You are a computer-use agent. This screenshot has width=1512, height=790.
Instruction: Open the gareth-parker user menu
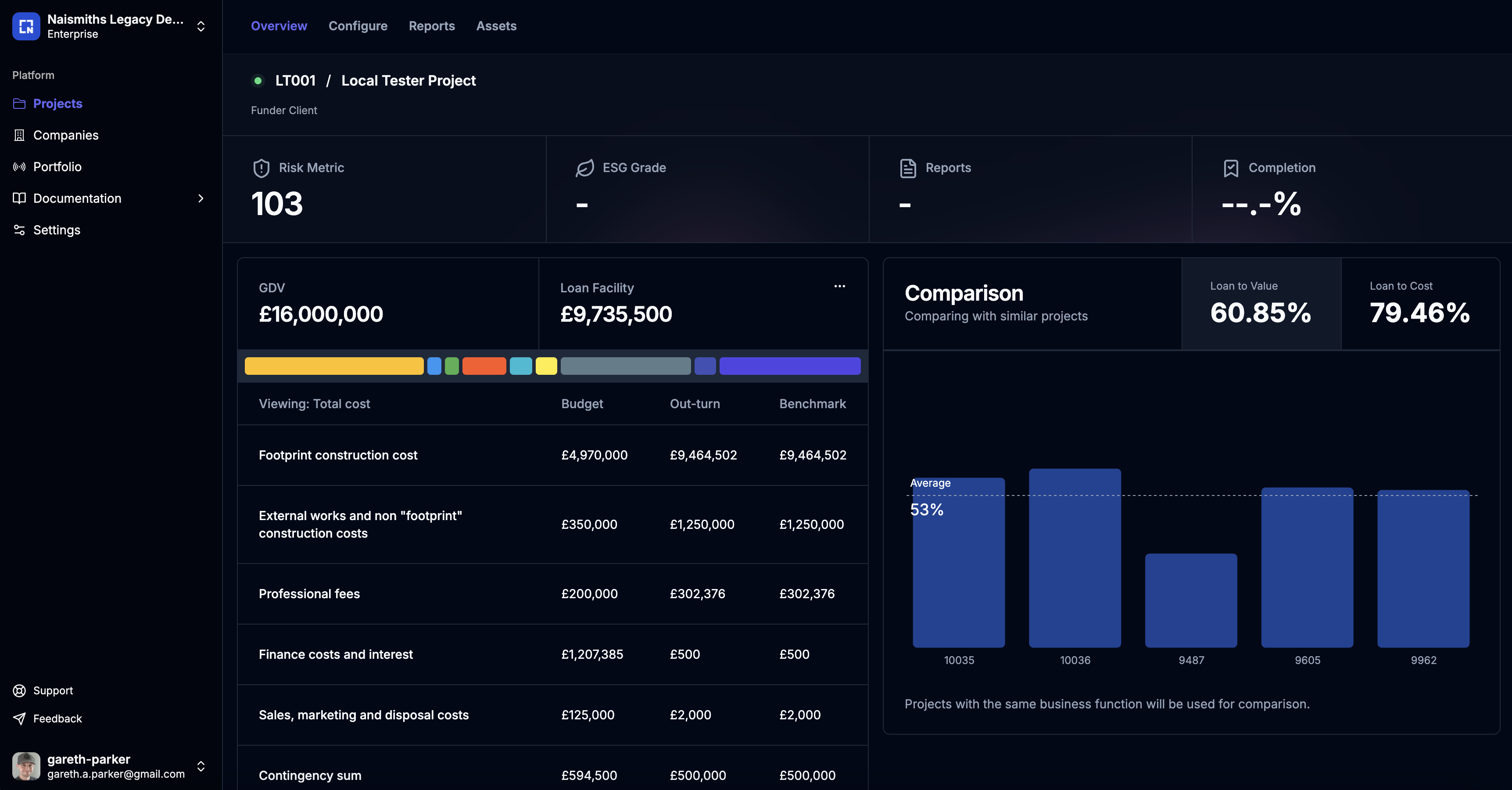[201, 766]
